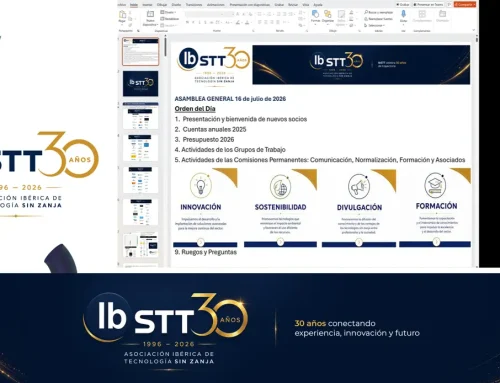This screenshot has width=500, height=383.
Task: Click Reemplazar fuentes in Edición group
Action: point(378,19)
